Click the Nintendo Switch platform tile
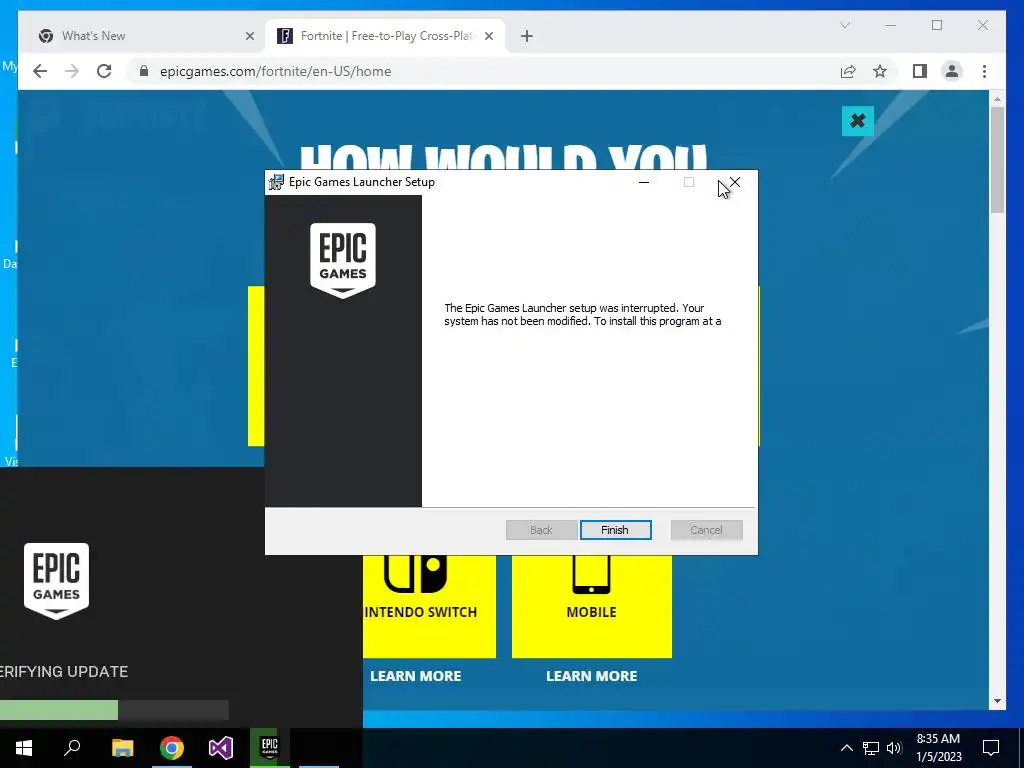The image size is (1024, 768). point(429,605)
